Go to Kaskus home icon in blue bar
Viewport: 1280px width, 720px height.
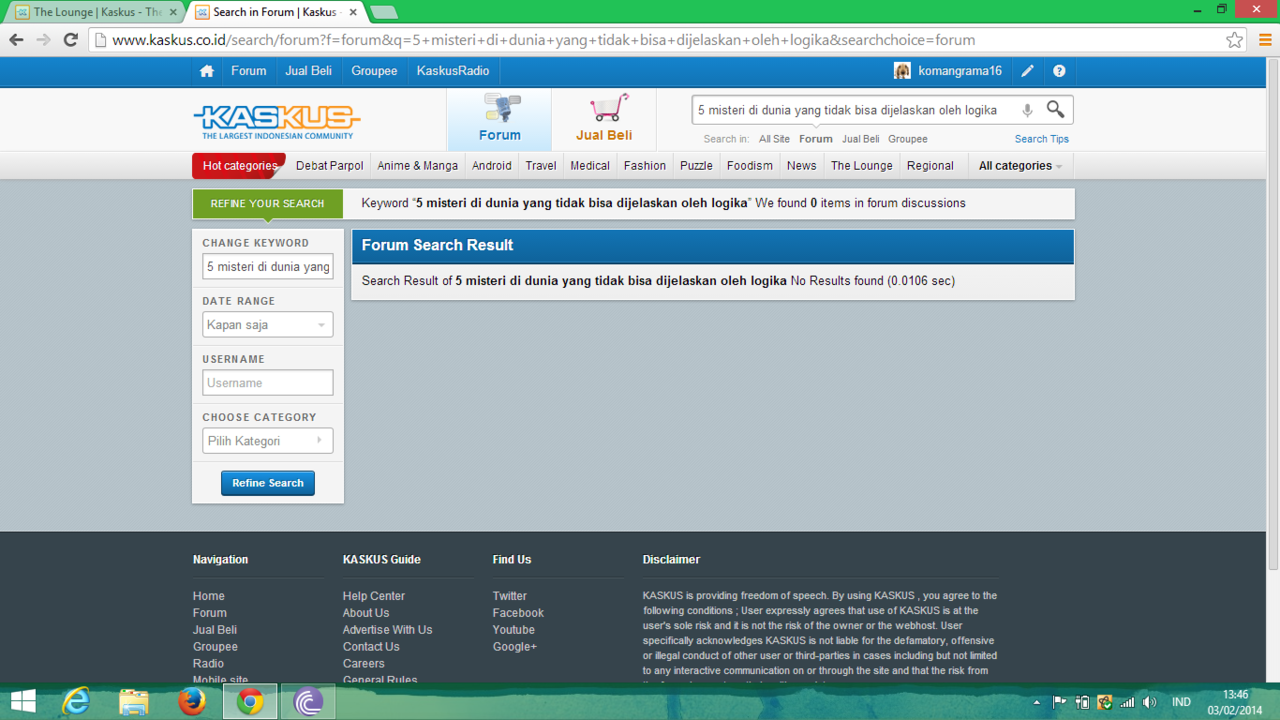click(x=207, y=71)
